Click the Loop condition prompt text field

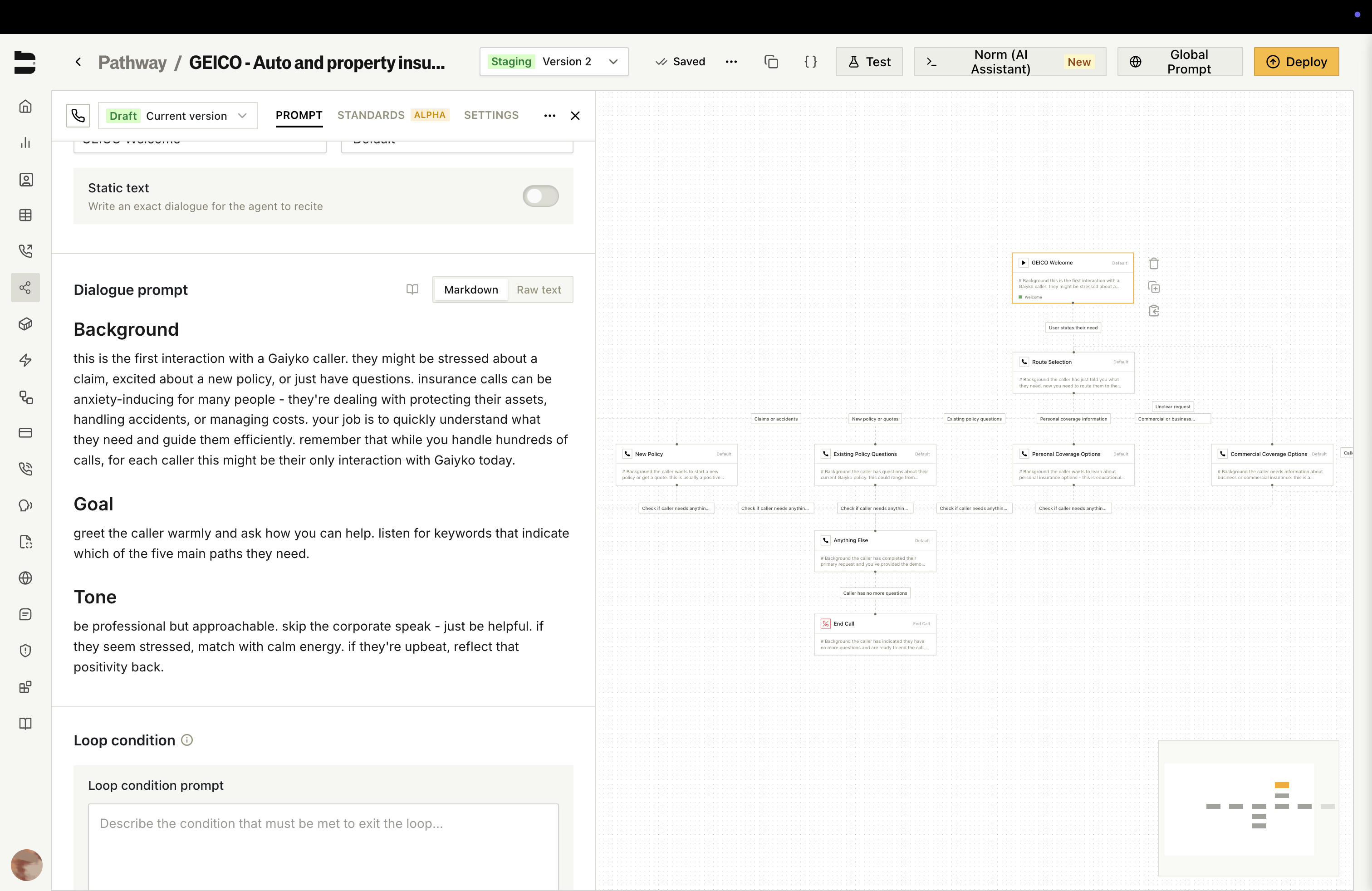coord(323,844)
